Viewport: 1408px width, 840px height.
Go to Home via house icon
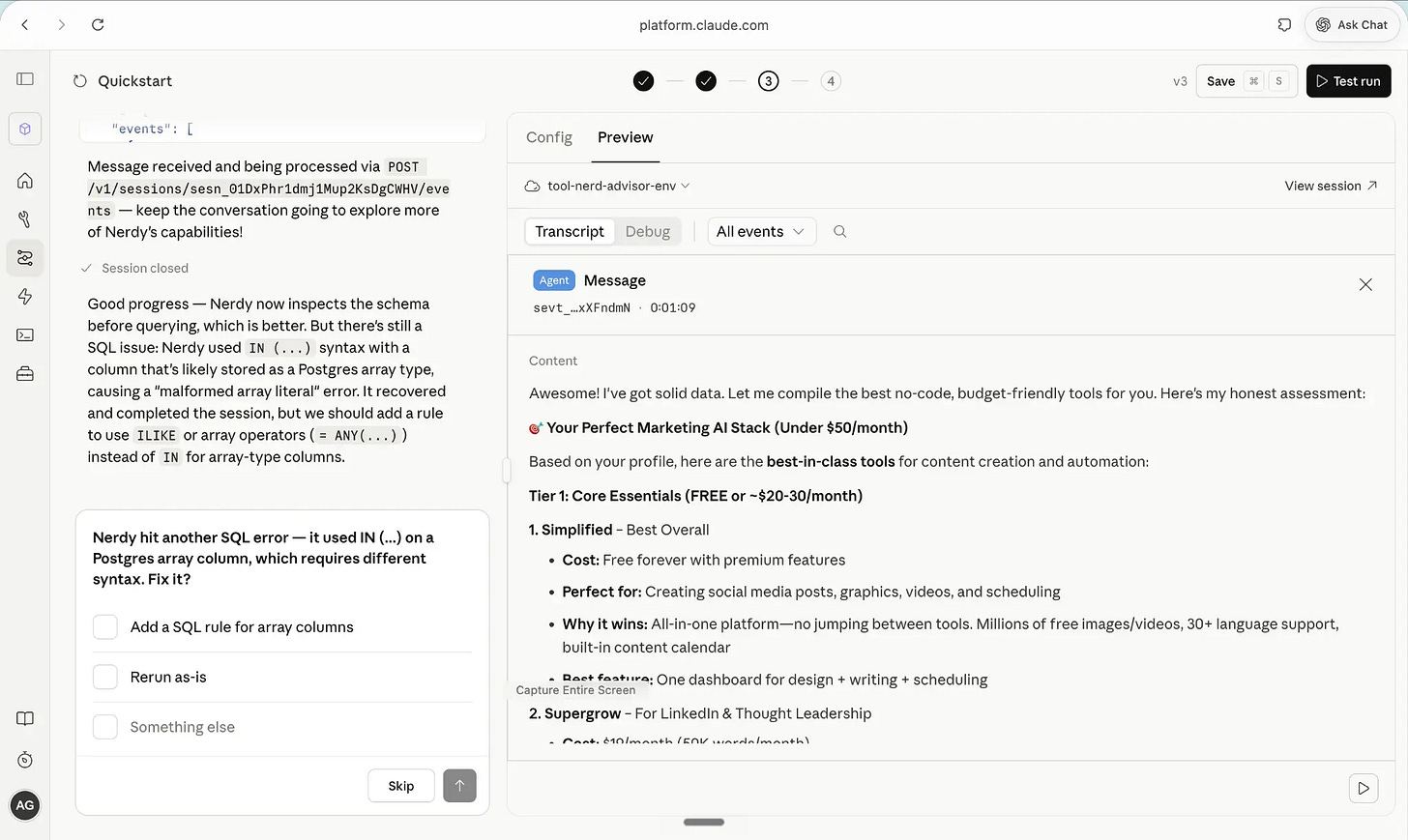(25, 181)
